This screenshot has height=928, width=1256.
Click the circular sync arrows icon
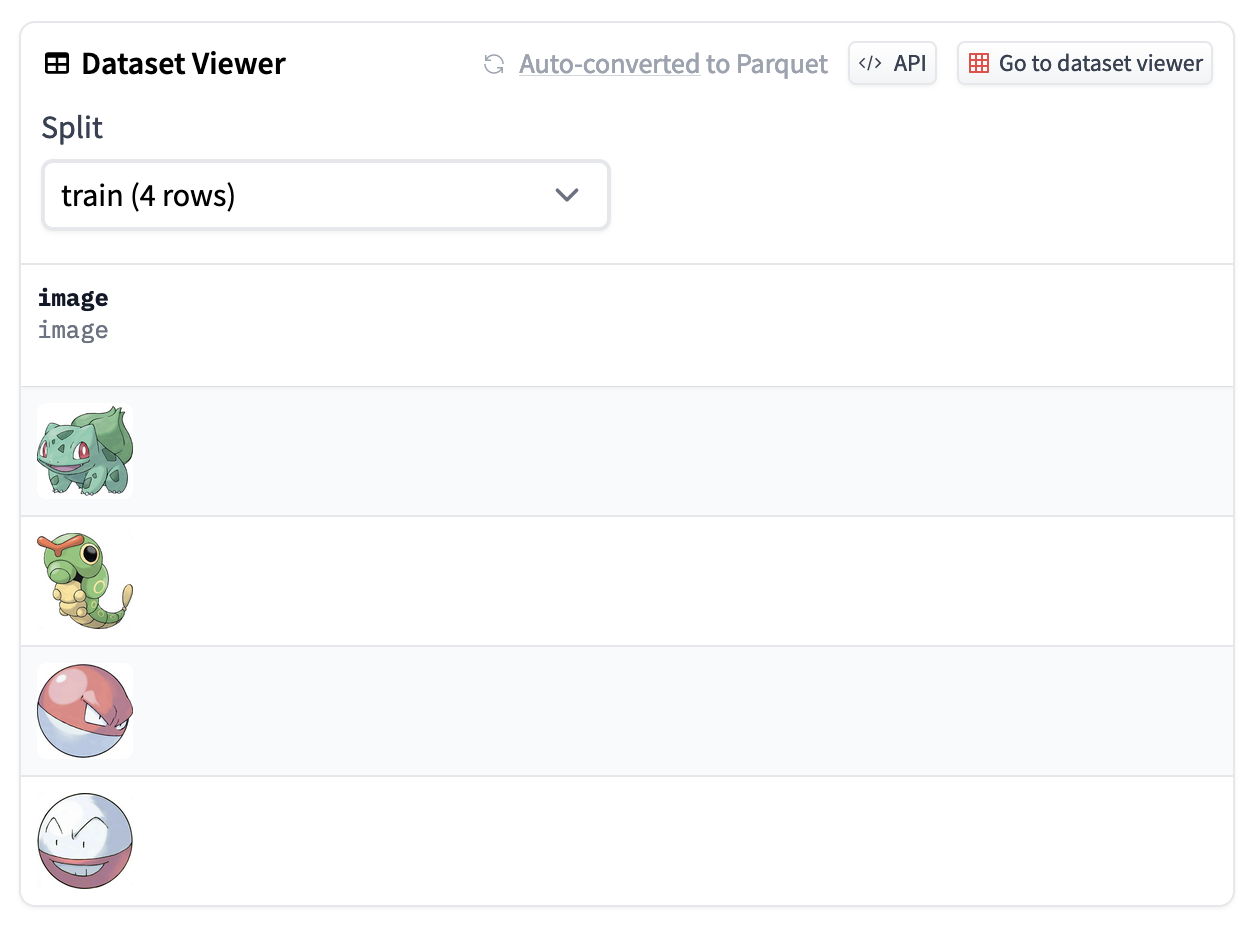pyautogui.click(x=493, y=64)
